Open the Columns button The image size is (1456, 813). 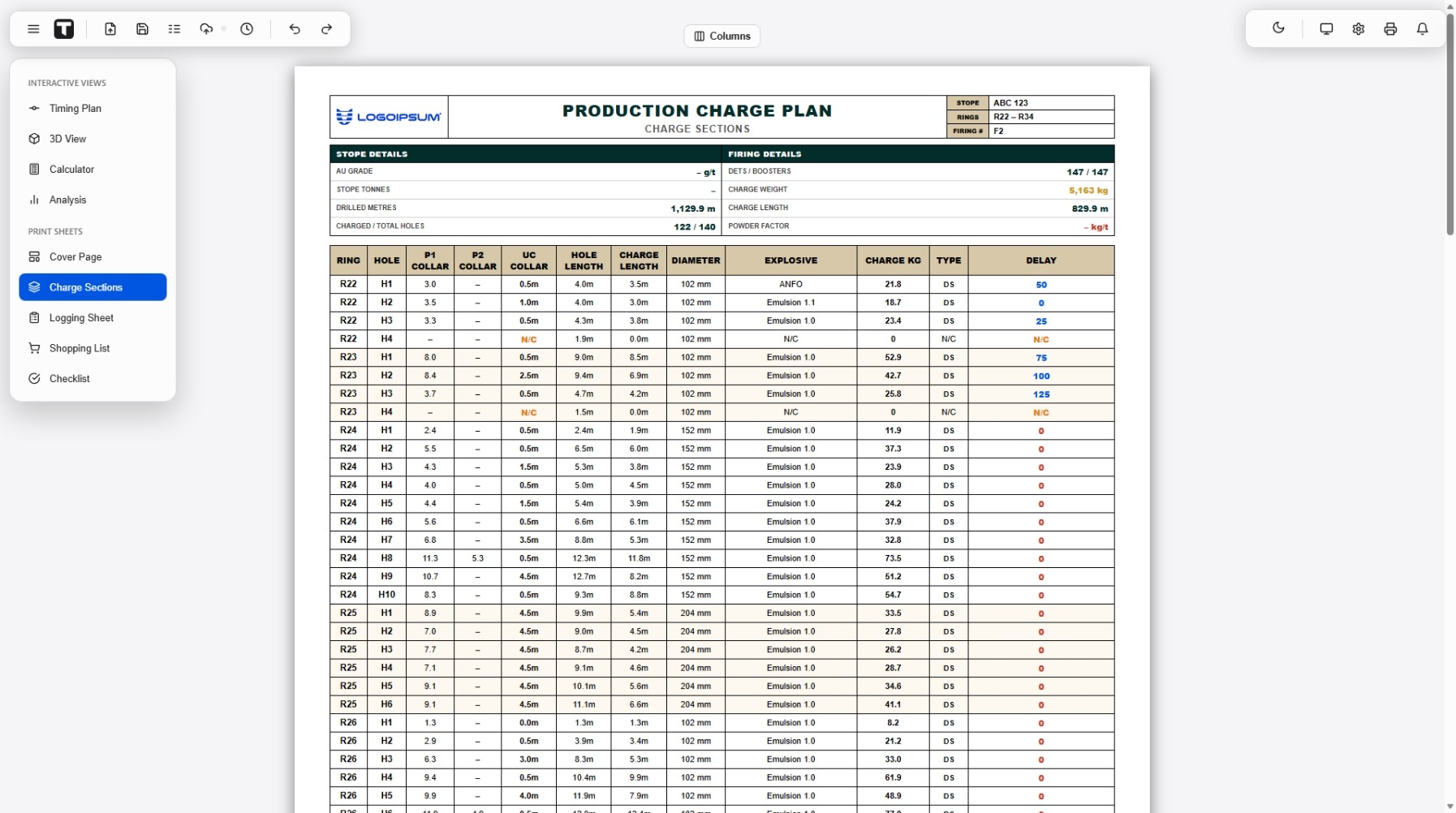(722, 36)
